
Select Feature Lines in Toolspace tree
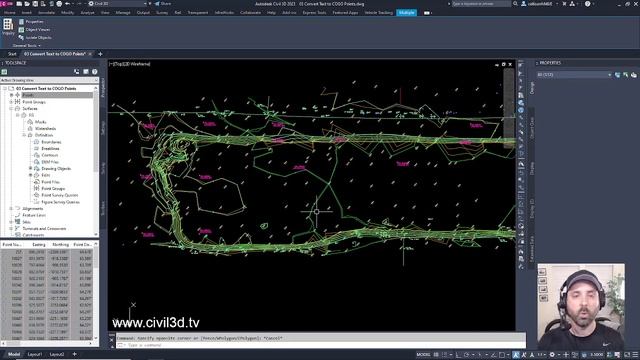point(34,215)
